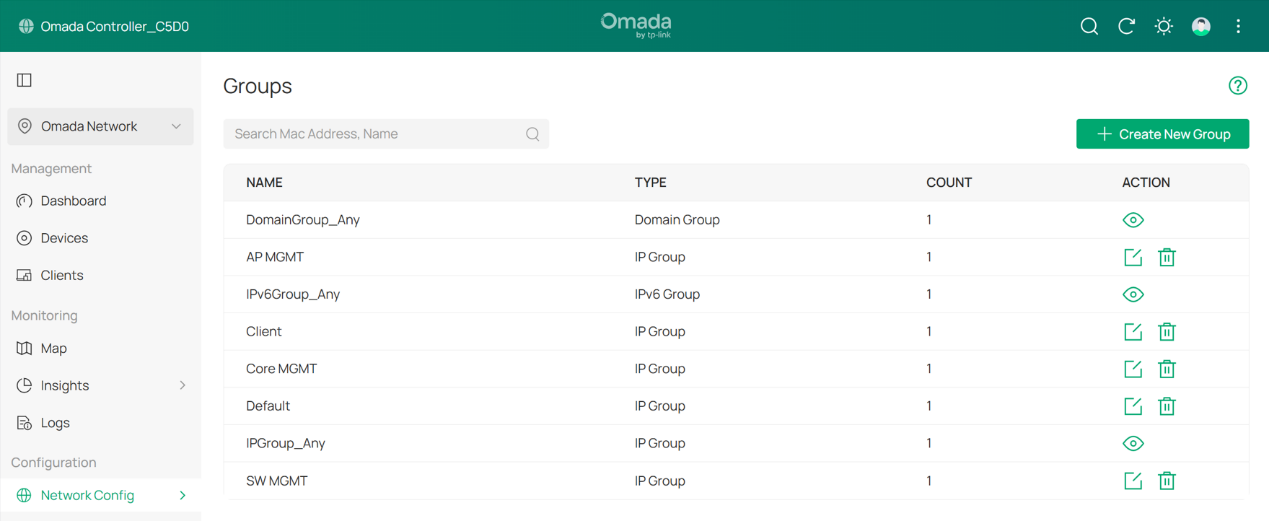
Task: Click the global search magnifier icon
Action: pos(1089,26)
